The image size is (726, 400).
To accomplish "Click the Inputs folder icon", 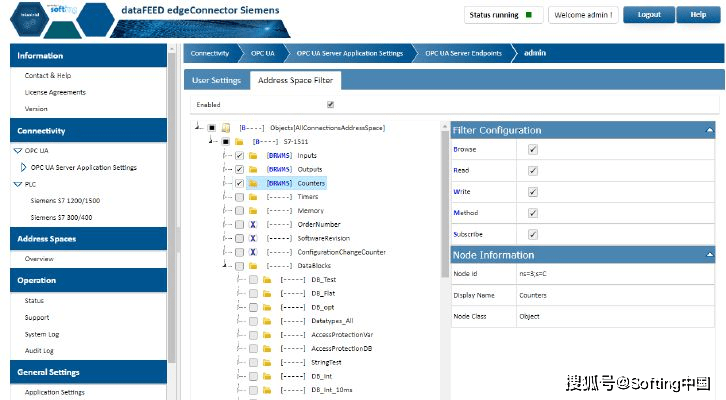I will pyautogui.click(x=253, y=156).
